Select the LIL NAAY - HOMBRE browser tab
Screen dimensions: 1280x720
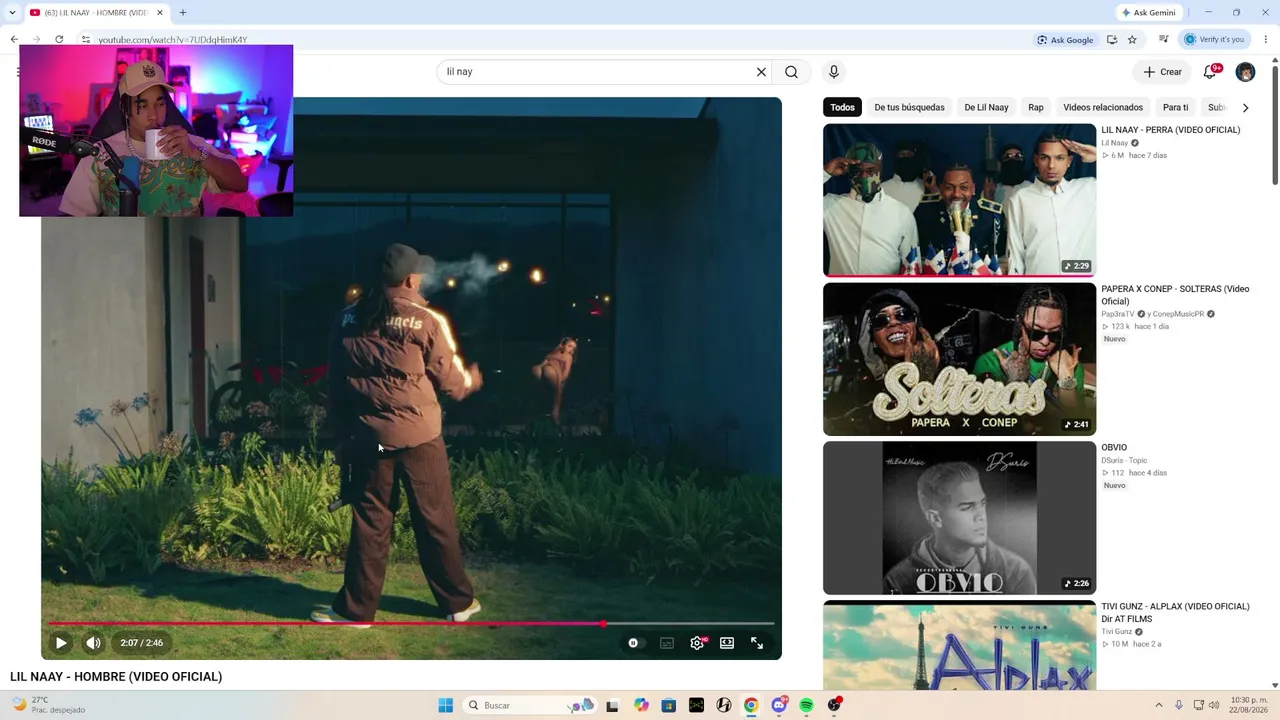95,13
